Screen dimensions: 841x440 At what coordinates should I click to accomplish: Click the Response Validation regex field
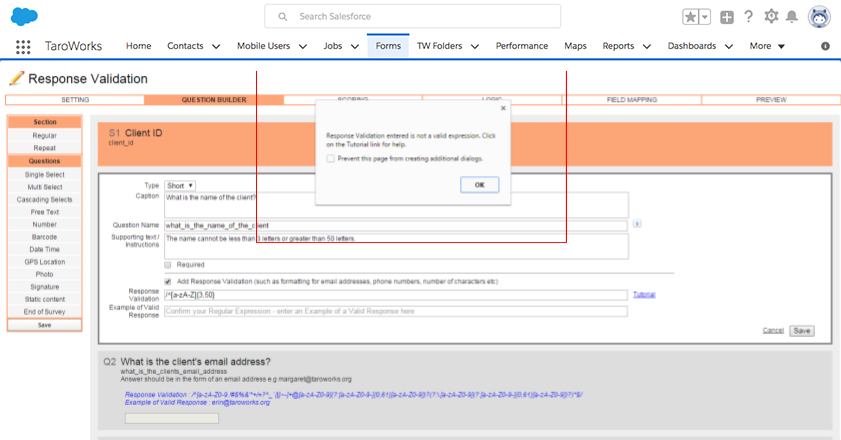click(x=396, y=295)
